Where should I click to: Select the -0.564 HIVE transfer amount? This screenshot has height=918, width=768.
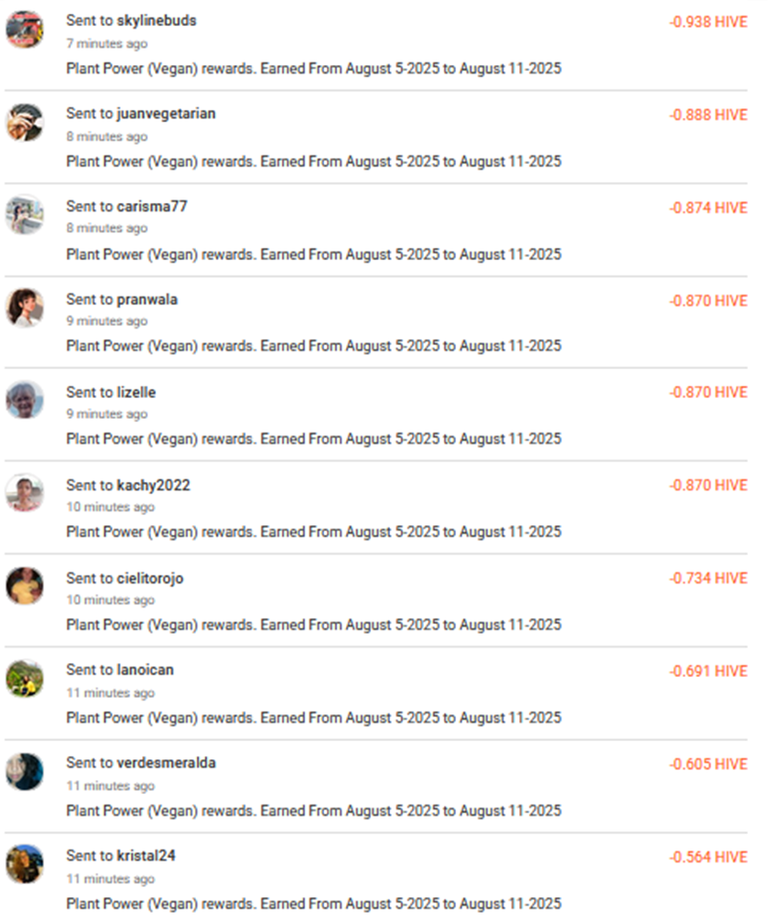click(x=708, y=857)
